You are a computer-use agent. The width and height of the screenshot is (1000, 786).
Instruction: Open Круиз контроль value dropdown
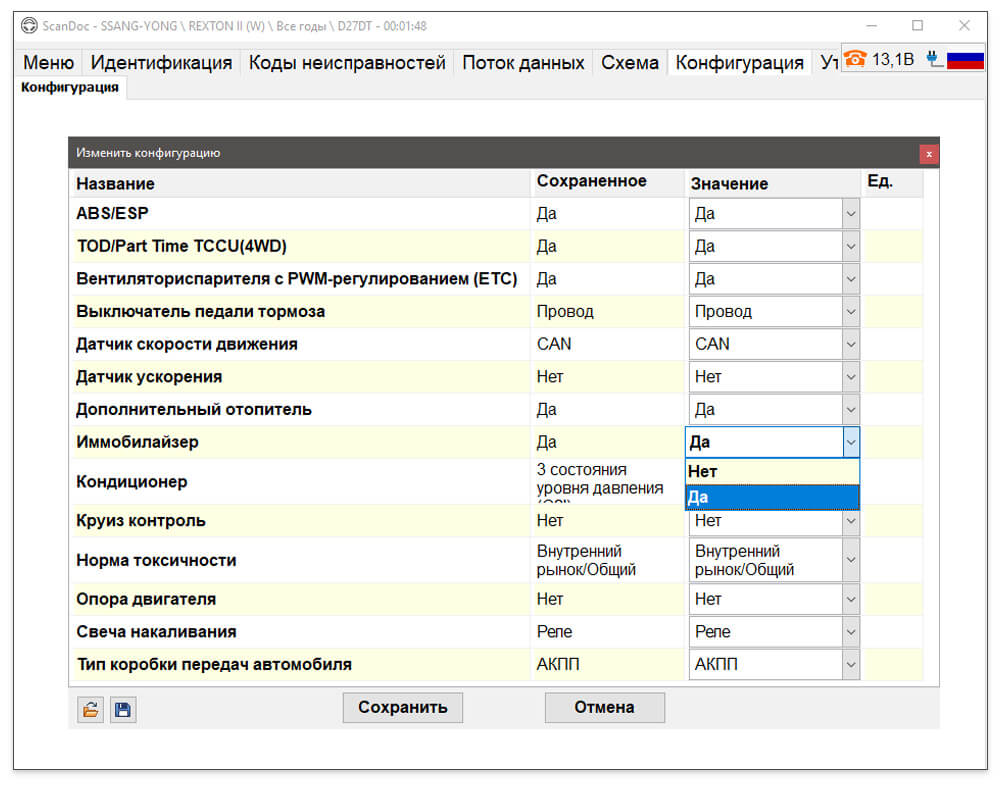(x=851, y=521)
